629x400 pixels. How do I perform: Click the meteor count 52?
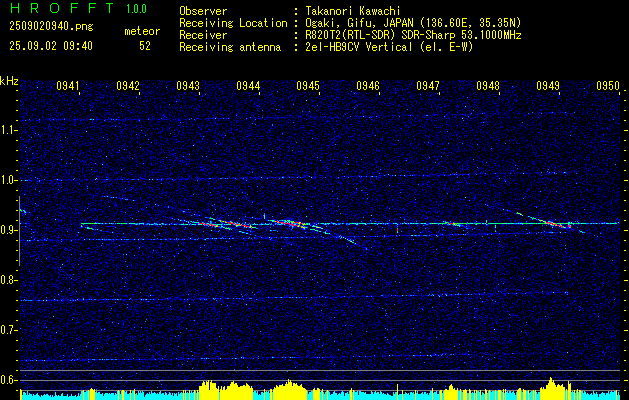(145, 46)
